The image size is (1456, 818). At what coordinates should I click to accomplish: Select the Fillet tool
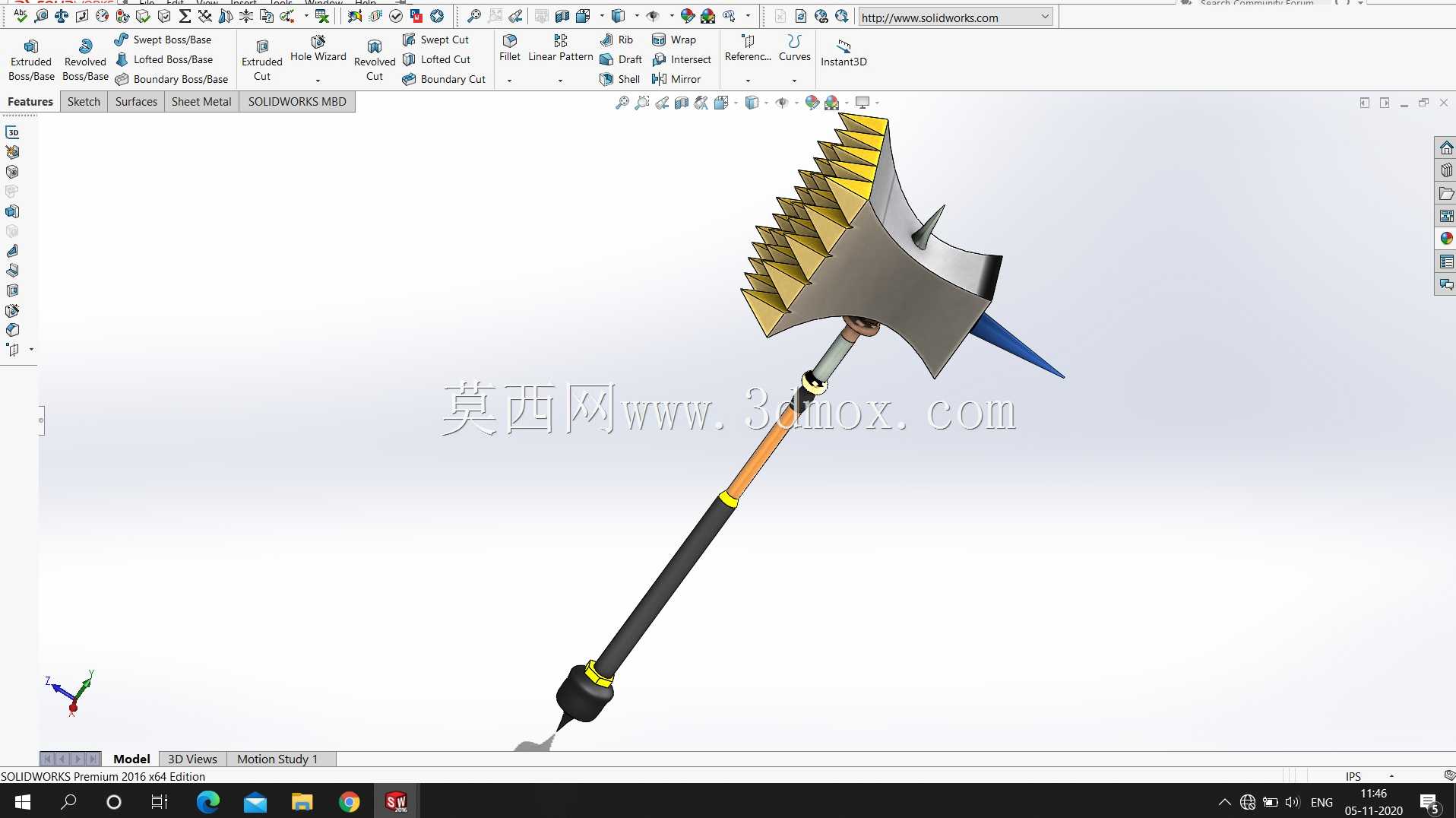tap(510, 49)
